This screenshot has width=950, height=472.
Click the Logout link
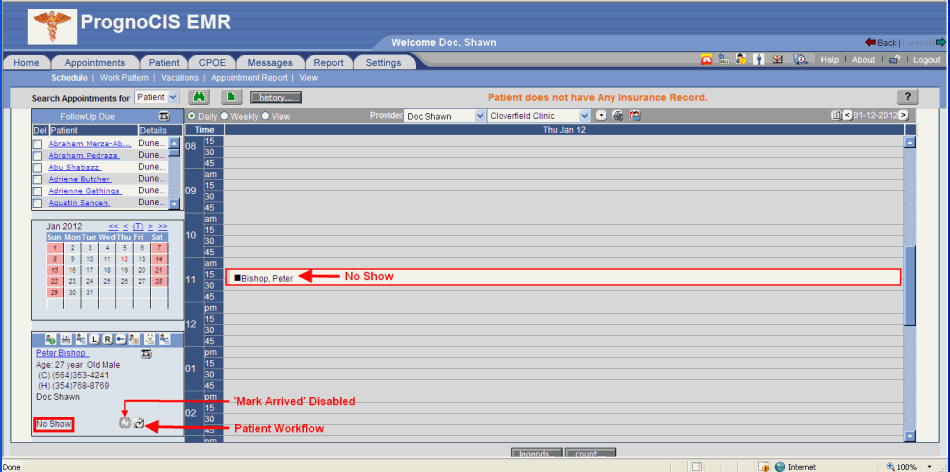(x=927, y=60)
